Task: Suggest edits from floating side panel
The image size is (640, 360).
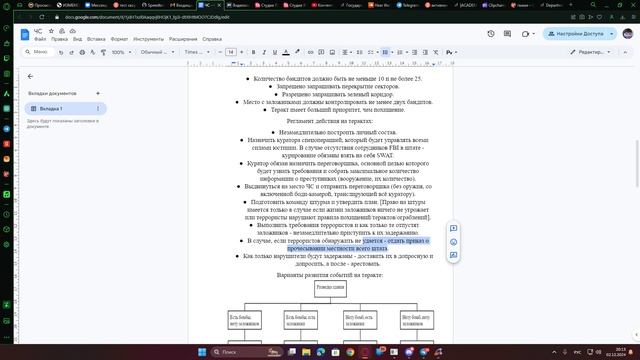Action: [x=453, y=255]
